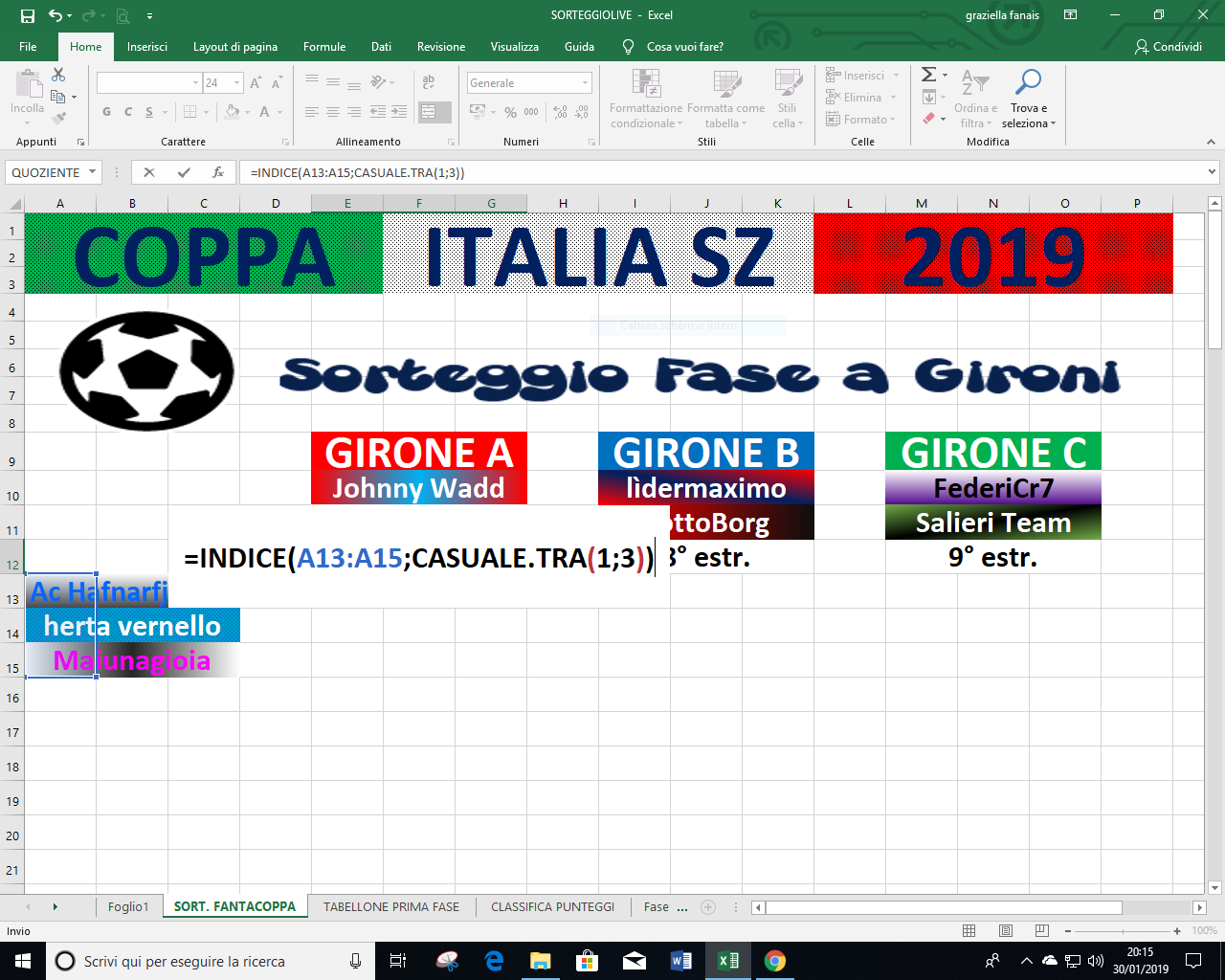
Task: Click the Condividi share button
Action: [x=1168, y=46]
